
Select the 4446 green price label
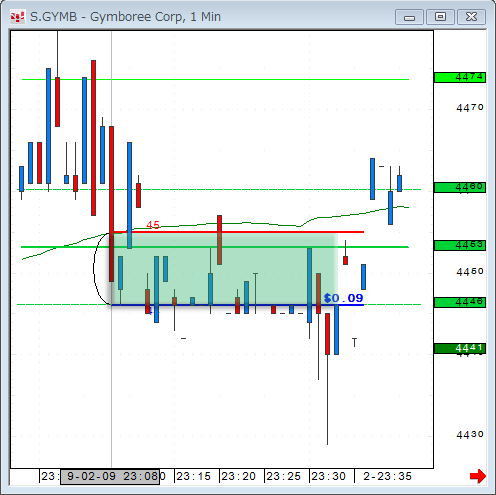[x=460, y=302]
